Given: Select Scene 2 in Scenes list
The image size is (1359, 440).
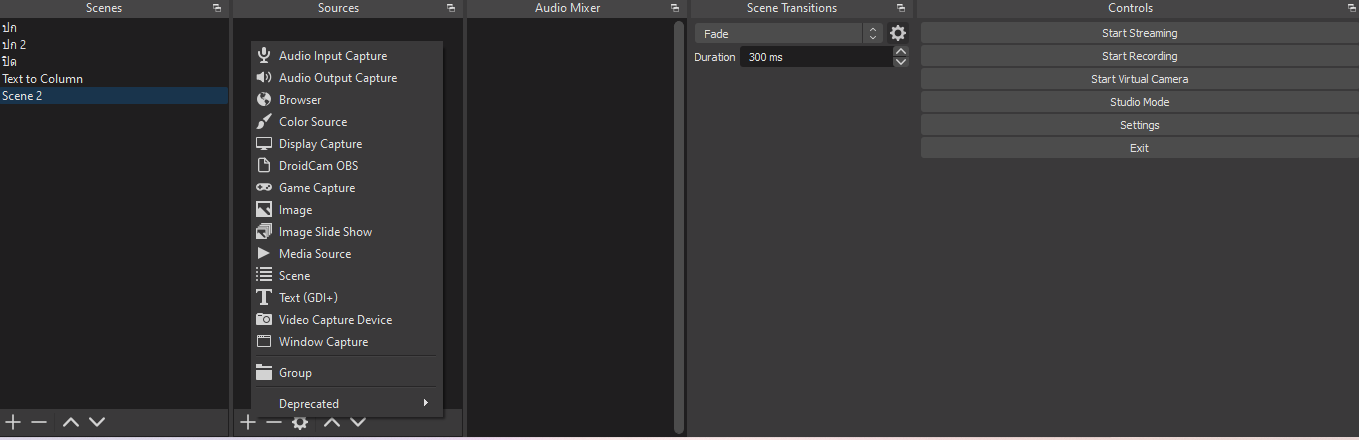Looking at the screenshot, I should [114, 96].
